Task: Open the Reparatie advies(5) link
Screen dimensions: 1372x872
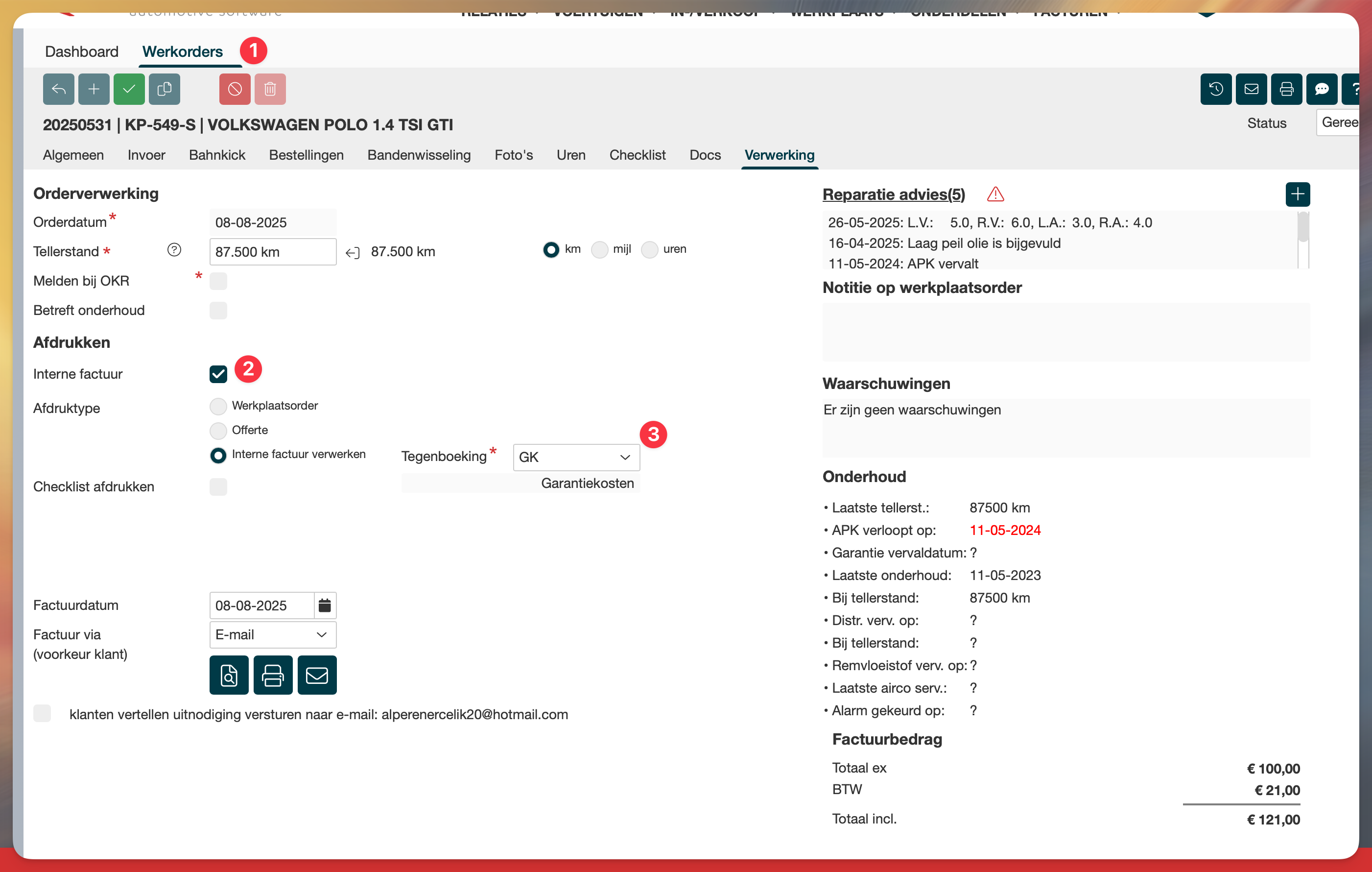Action: click(893, 194)
